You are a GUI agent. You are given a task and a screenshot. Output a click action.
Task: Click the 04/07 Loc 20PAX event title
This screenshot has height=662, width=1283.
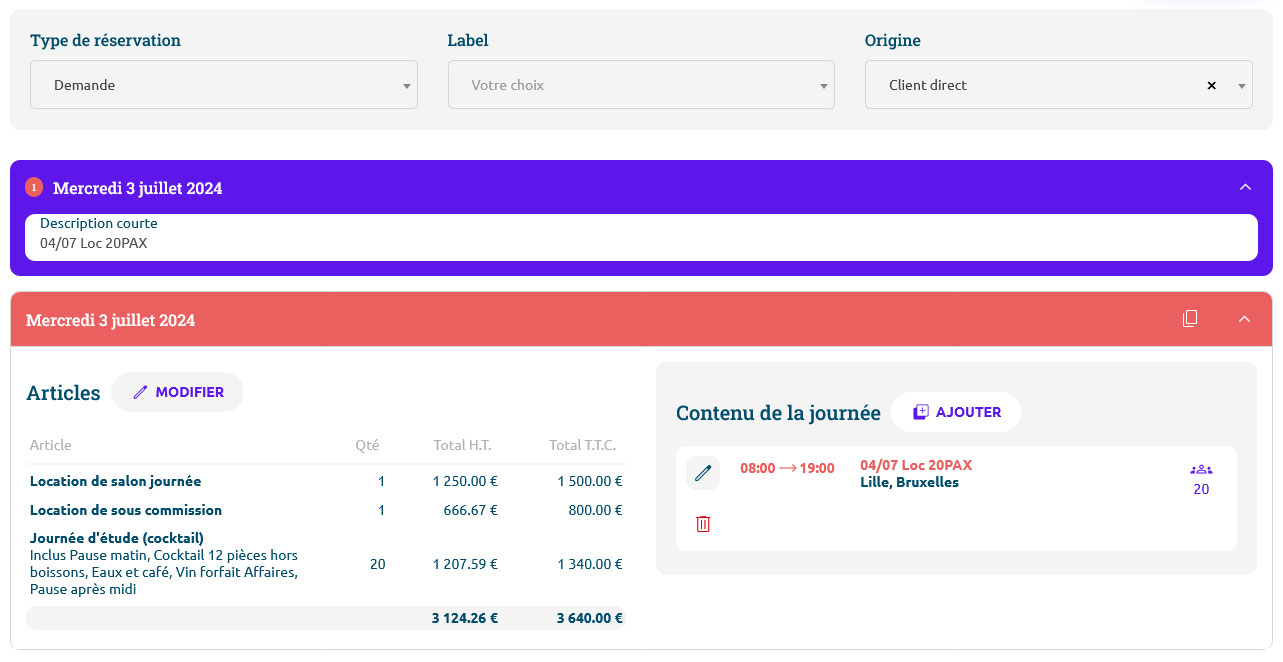tap(915, 465)
